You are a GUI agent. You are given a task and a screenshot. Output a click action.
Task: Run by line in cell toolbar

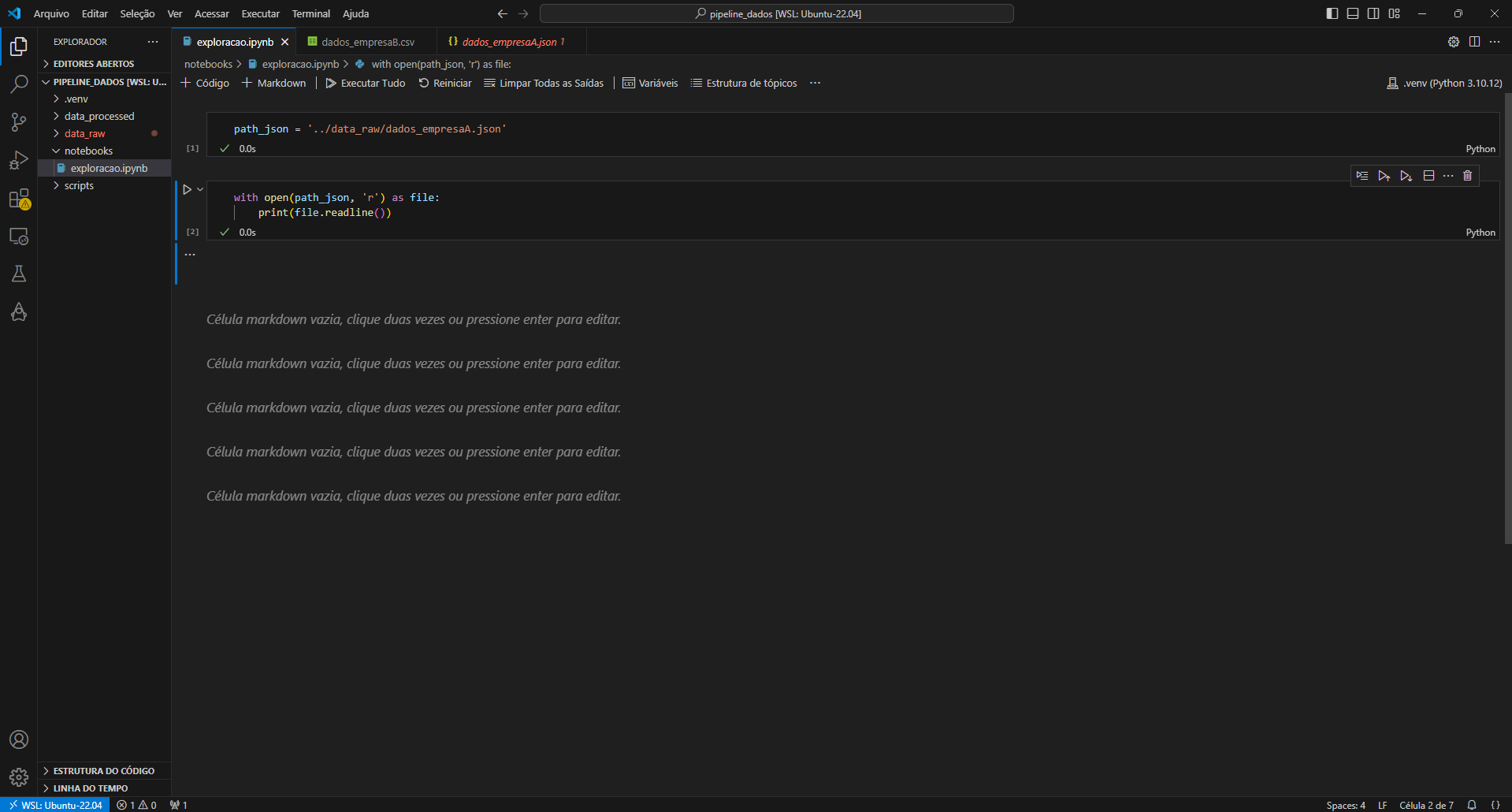point(1362,176)
